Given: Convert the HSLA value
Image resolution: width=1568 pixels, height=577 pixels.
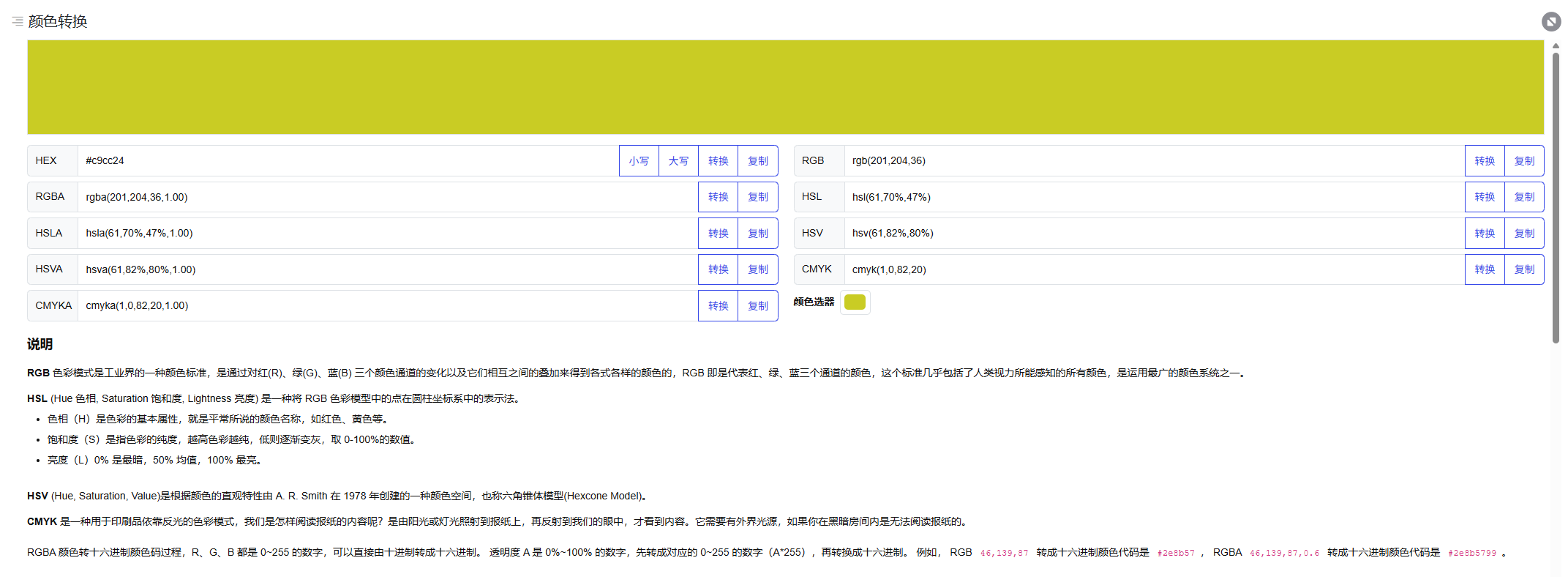Looking at the screenshot, I should [718, 234].
